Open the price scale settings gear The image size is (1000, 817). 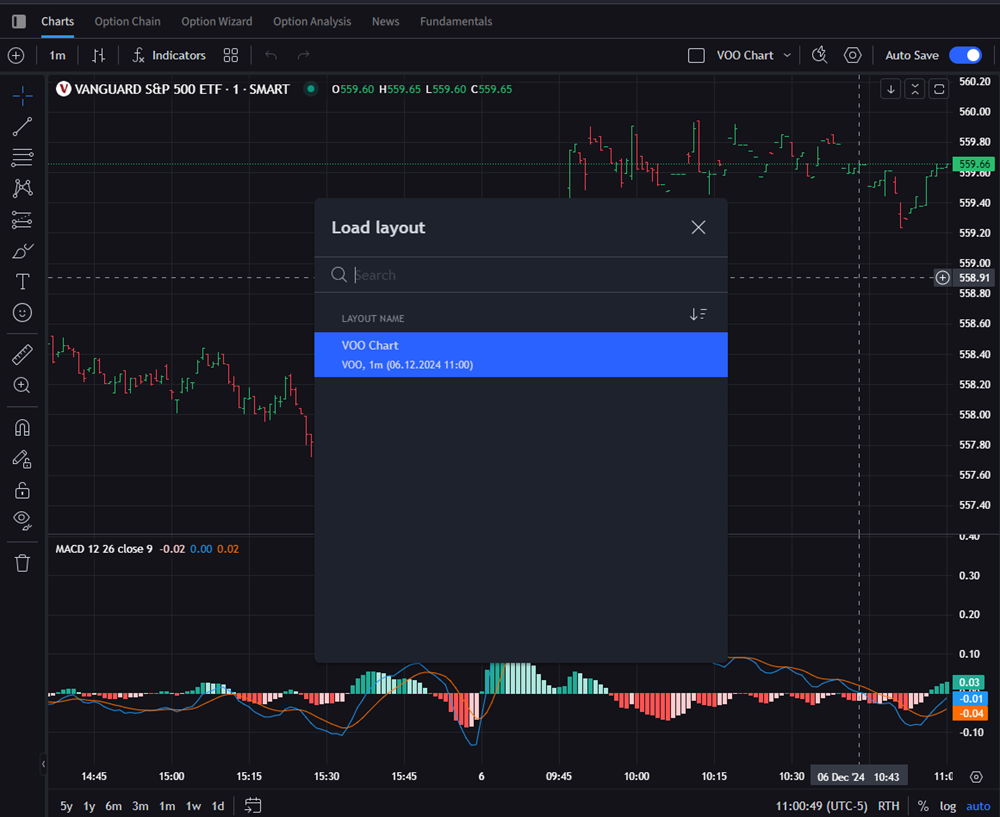point(976,777)
